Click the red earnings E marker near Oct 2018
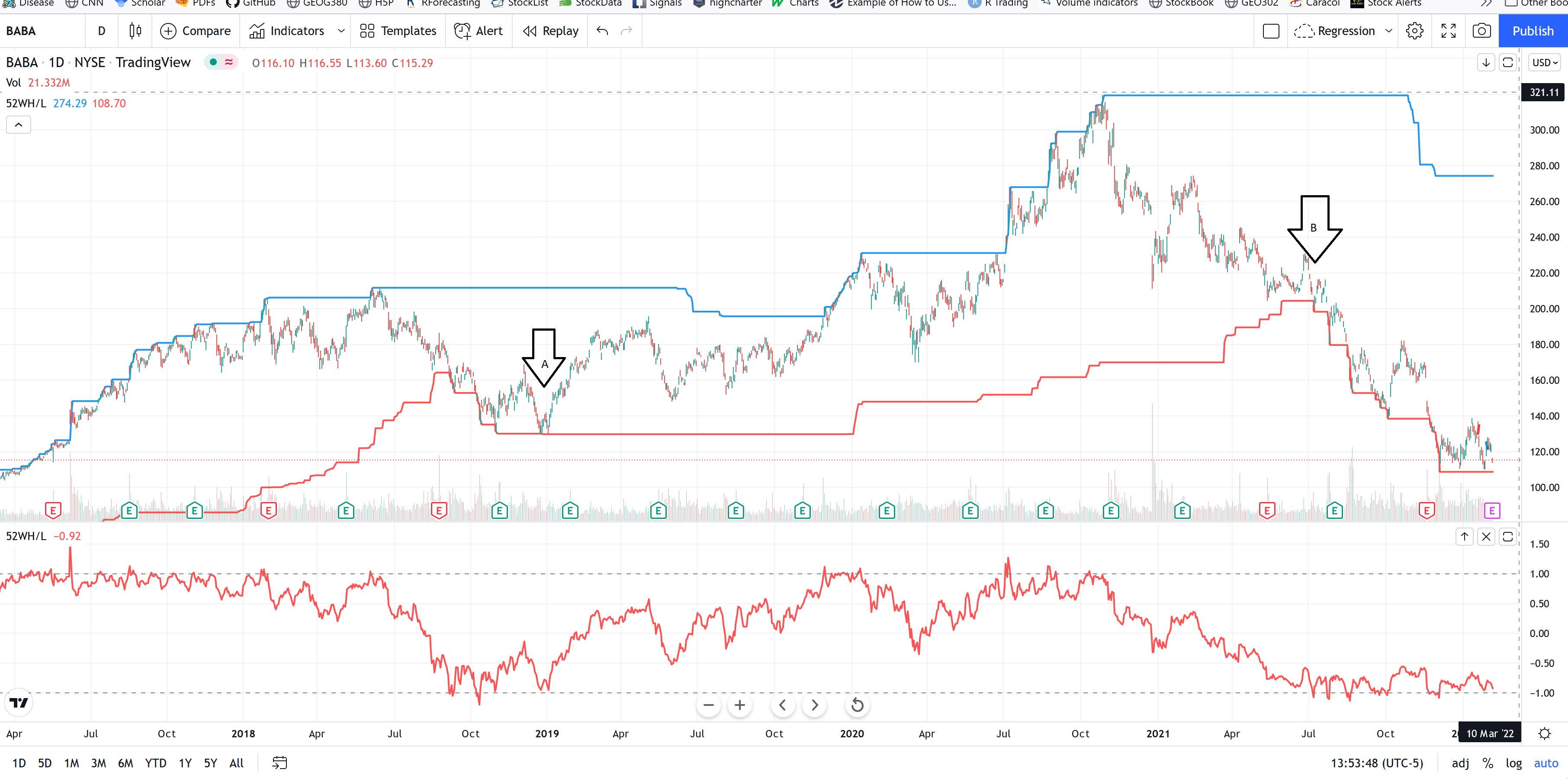 [x=439, y=510]
